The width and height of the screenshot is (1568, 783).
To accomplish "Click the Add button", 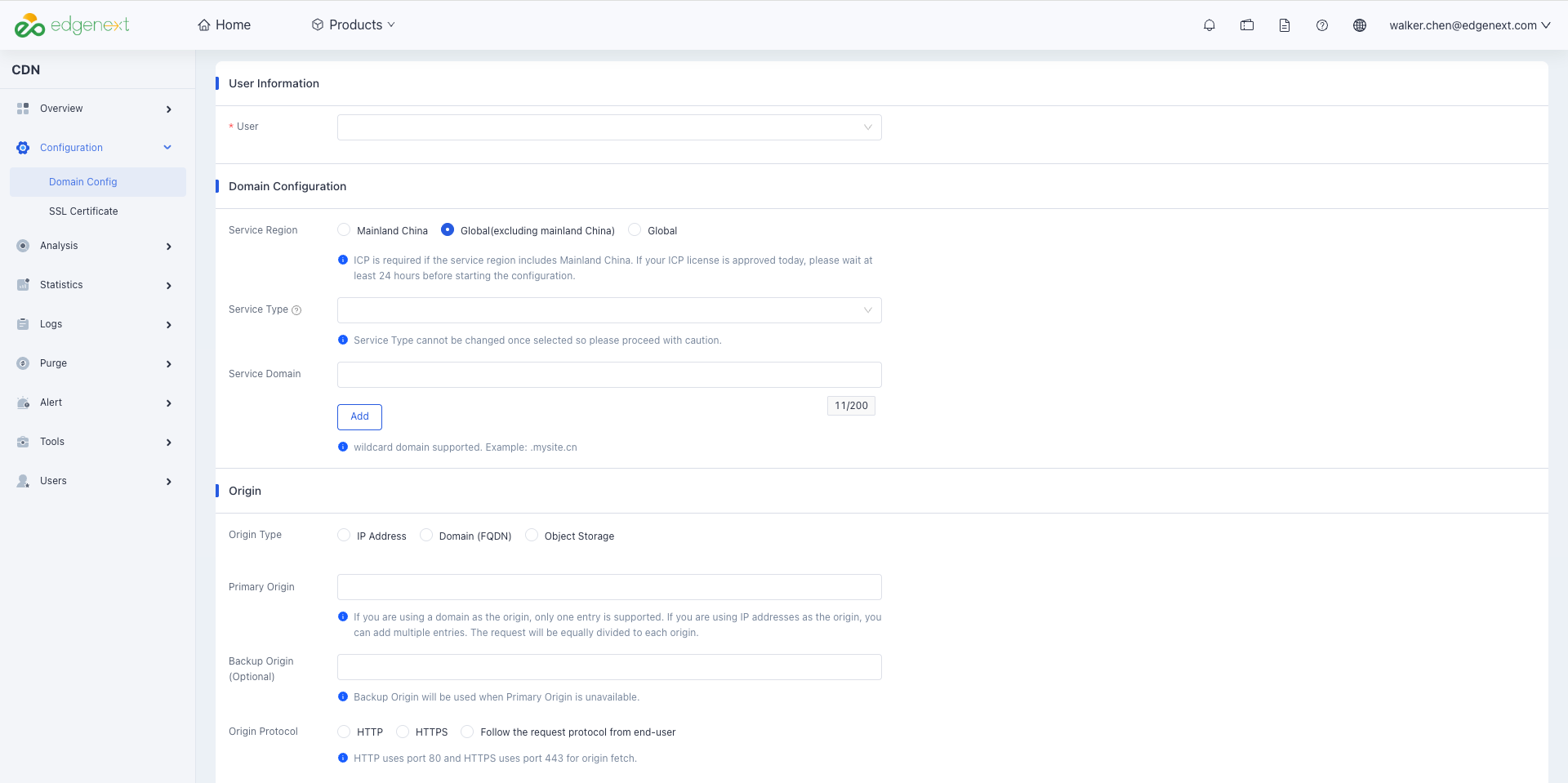I will point(359,416).
